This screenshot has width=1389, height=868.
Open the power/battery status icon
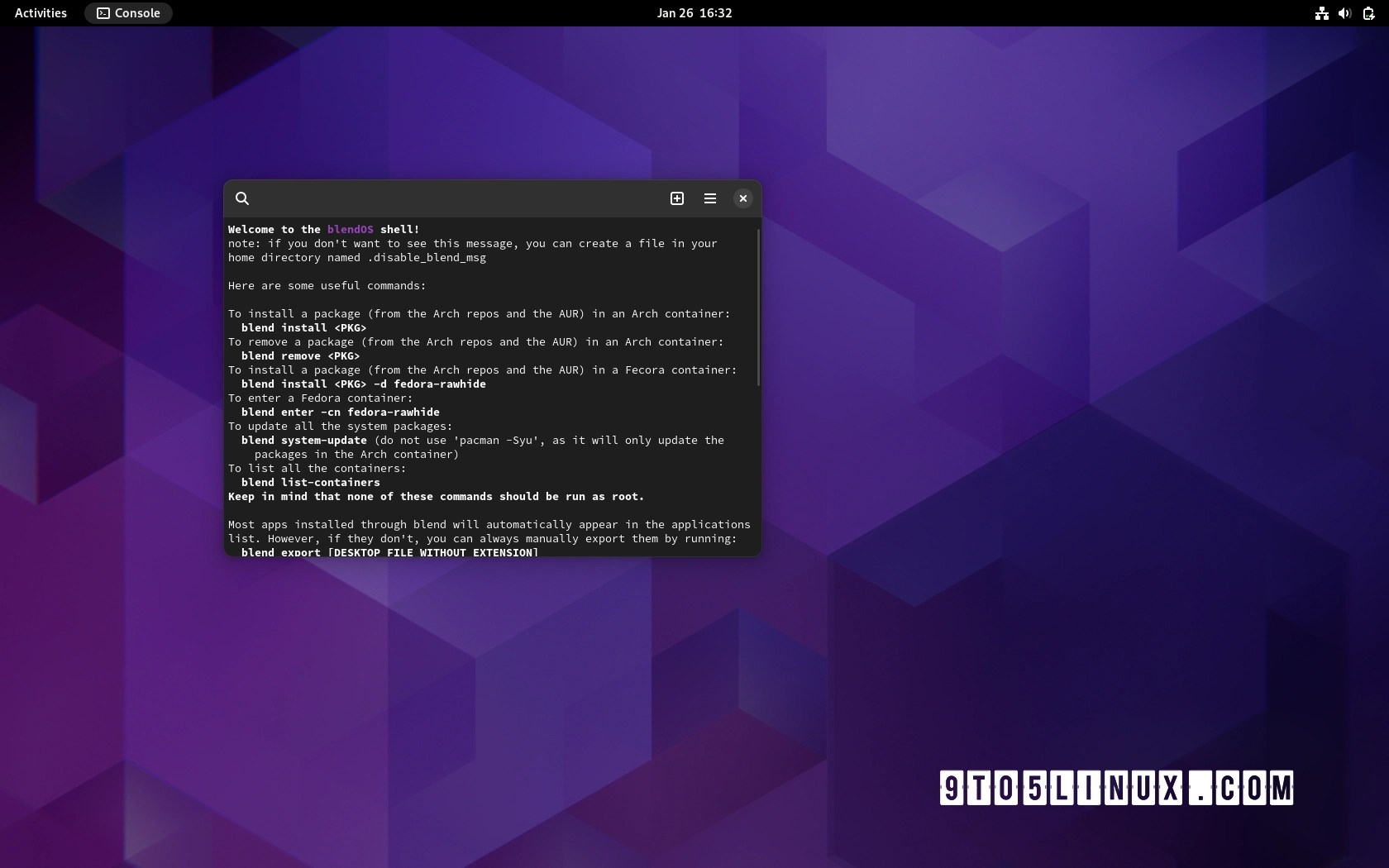tap(1369, 13)
